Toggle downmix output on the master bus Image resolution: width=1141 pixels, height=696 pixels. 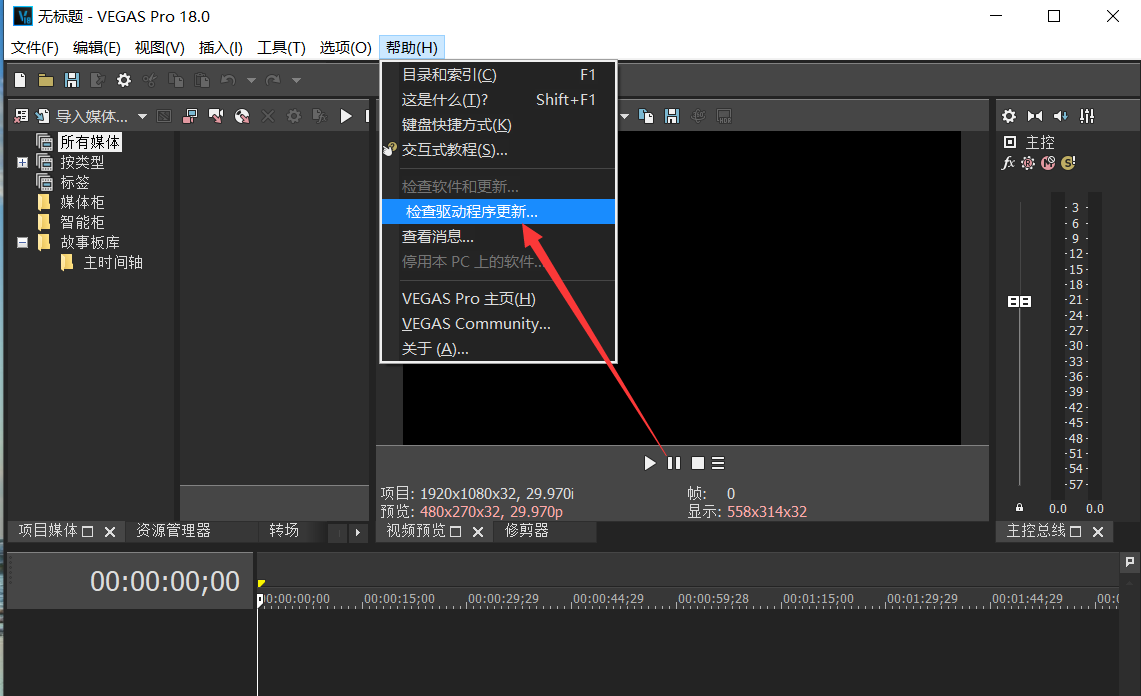click(x=1035, y=116)
